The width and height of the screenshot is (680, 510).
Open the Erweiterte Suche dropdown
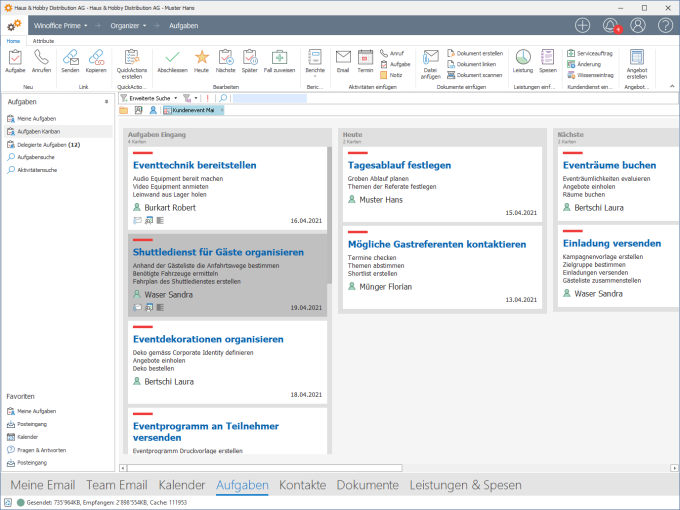click(x=150, y=98)
